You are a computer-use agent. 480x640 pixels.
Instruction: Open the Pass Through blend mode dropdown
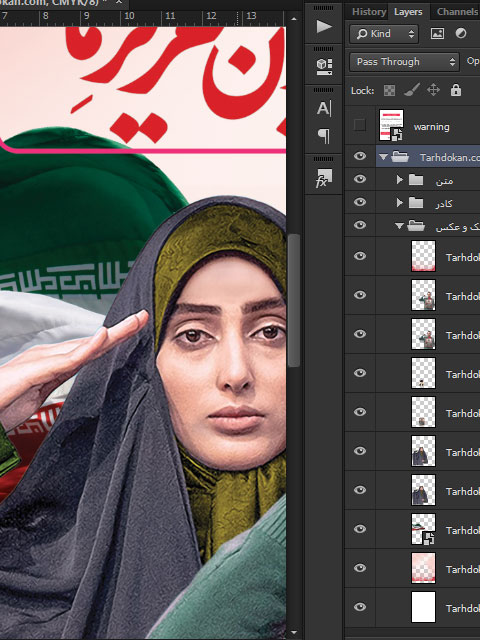point(404,62)
